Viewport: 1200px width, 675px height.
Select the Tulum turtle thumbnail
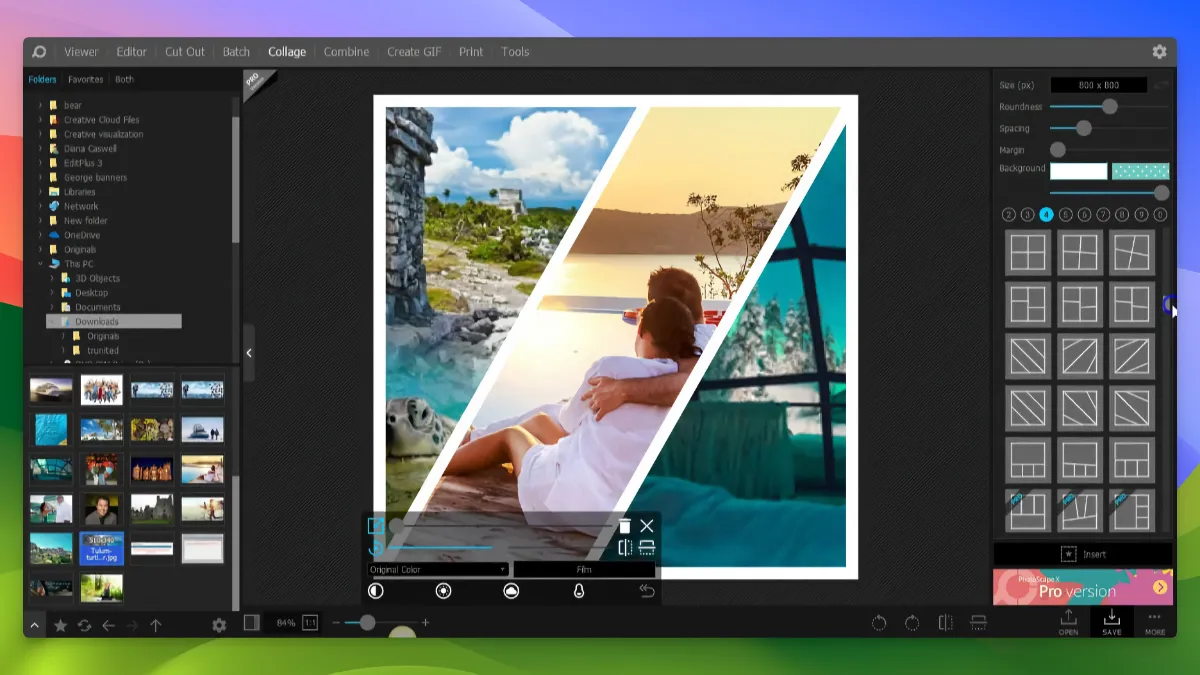(101, 548)
